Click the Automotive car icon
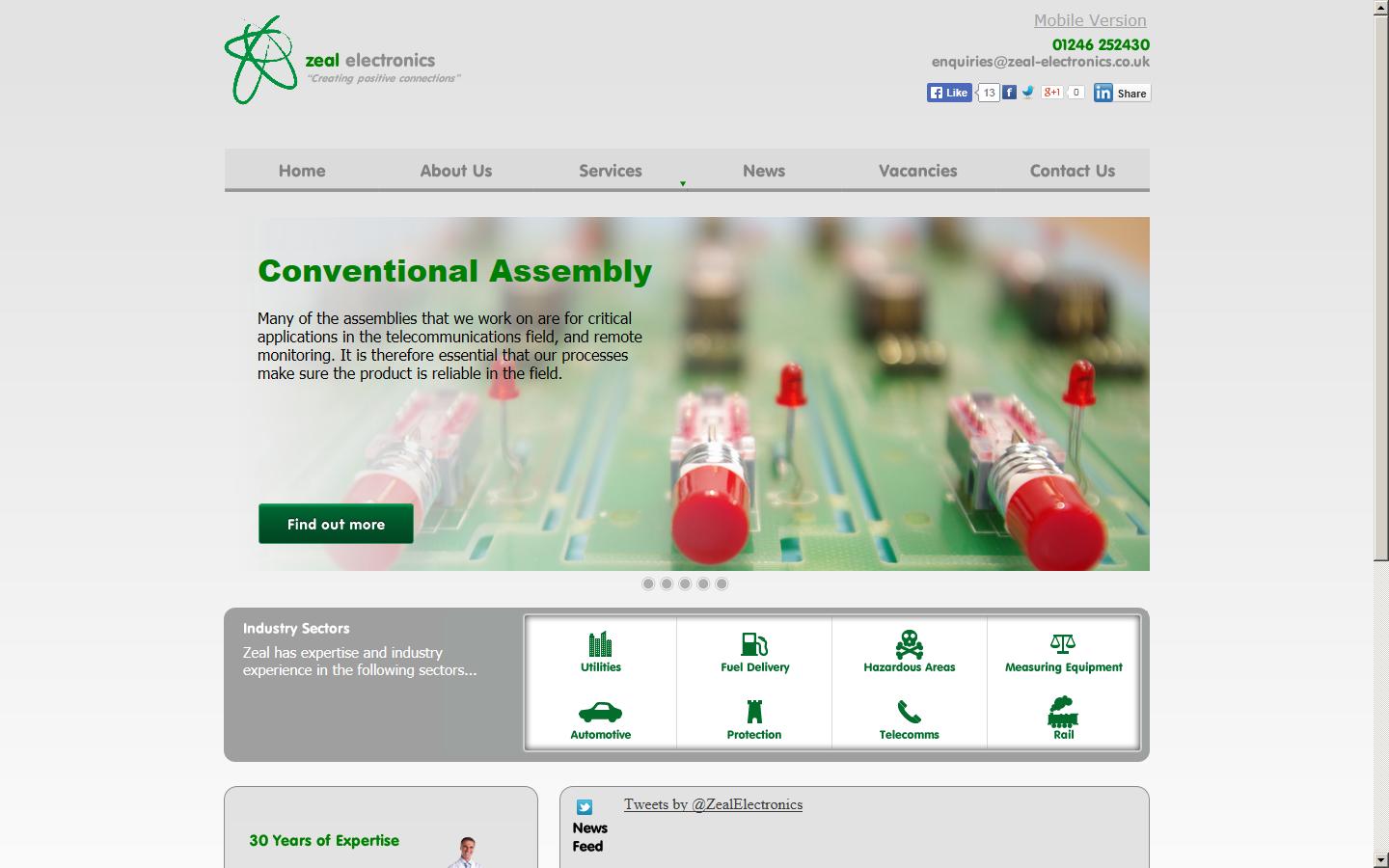Image resolution: width=1389 pixels, height=868 pixels. coord(600,713)
